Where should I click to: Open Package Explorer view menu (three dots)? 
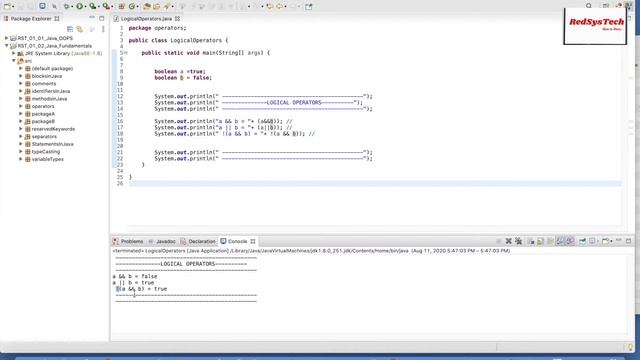point(103,29)
